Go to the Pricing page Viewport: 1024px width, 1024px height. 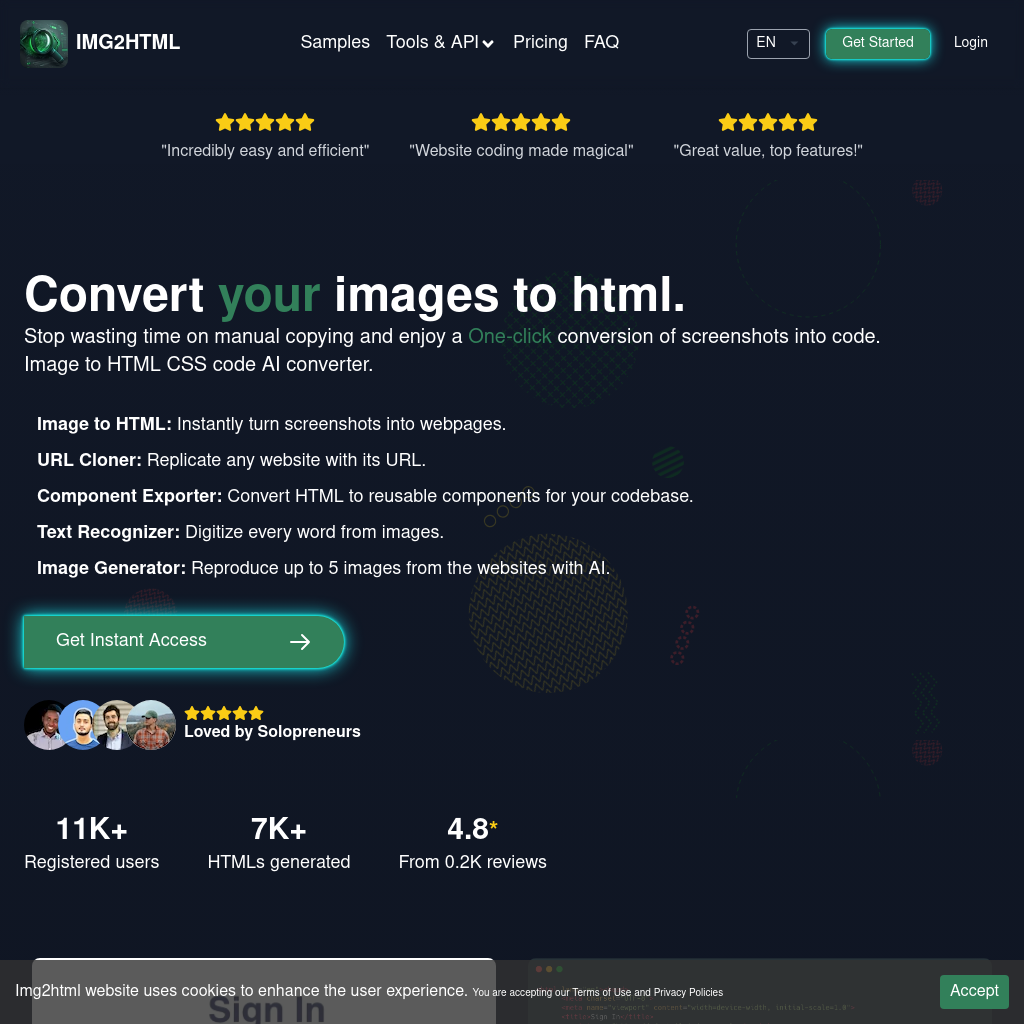tap(540, 42)
